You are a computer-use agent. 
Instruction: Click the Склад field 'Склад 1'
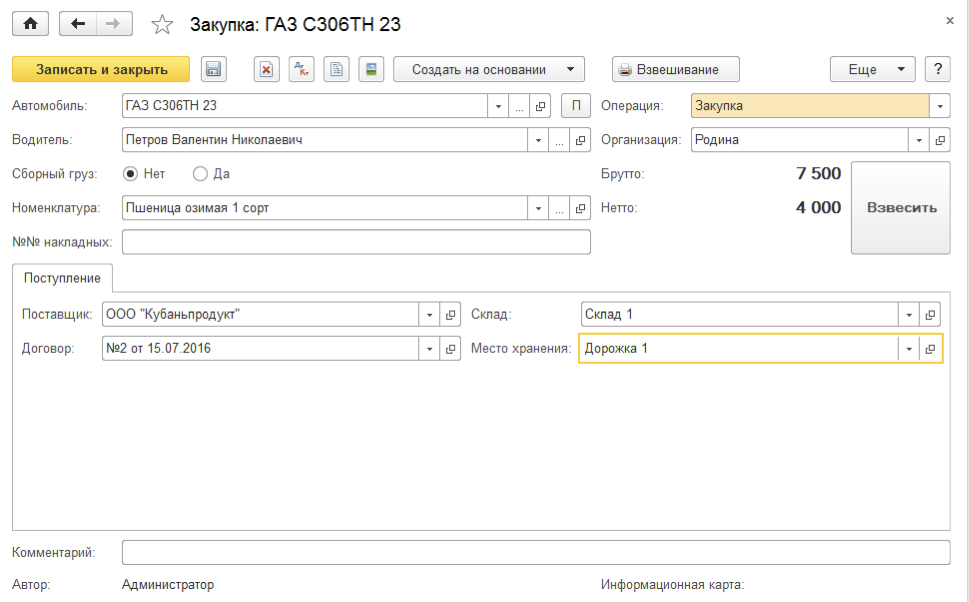pyautogui.click(x=739, y=315)
